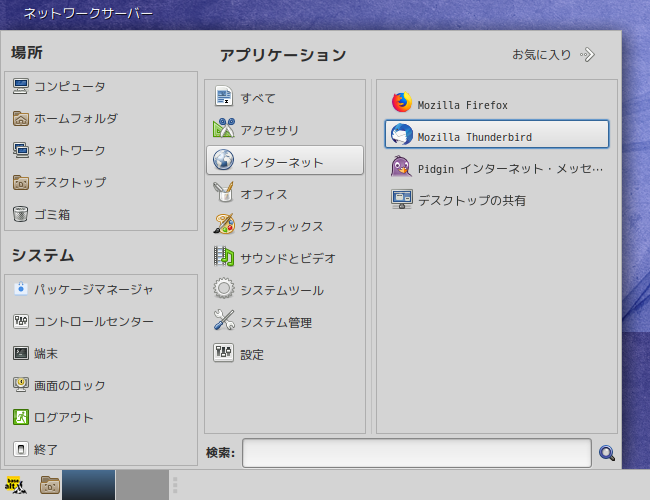Viewport: 650px width, 500px height.
Task: Click the Mozilla Firefox label
Action: [x=463, y=105]
